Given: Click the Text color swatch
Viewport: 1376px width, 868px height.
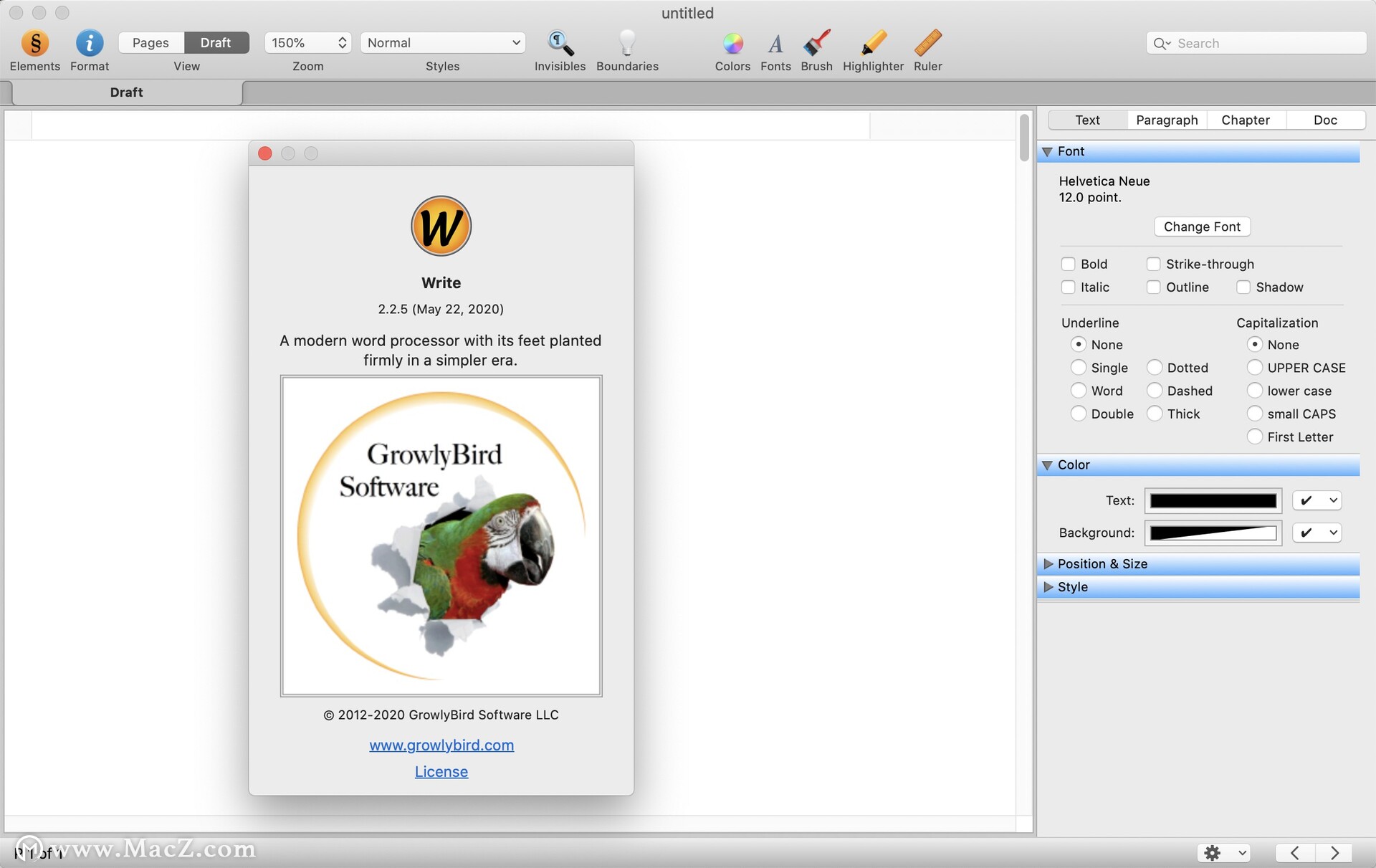Looking at the screenshot, I should (x=1213, y=500).
